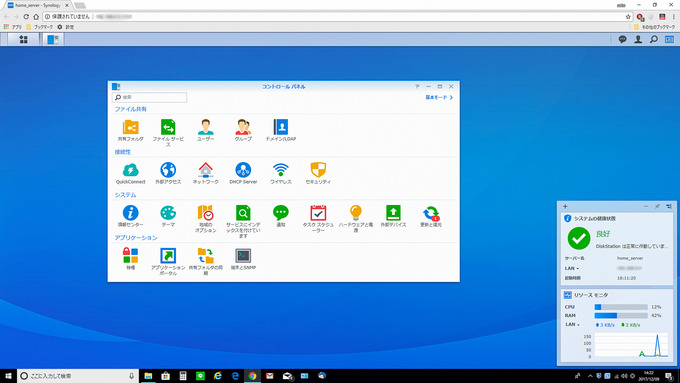Open Terminal & SNMP icon
680x383 pixels.
(x=243, y=256)
